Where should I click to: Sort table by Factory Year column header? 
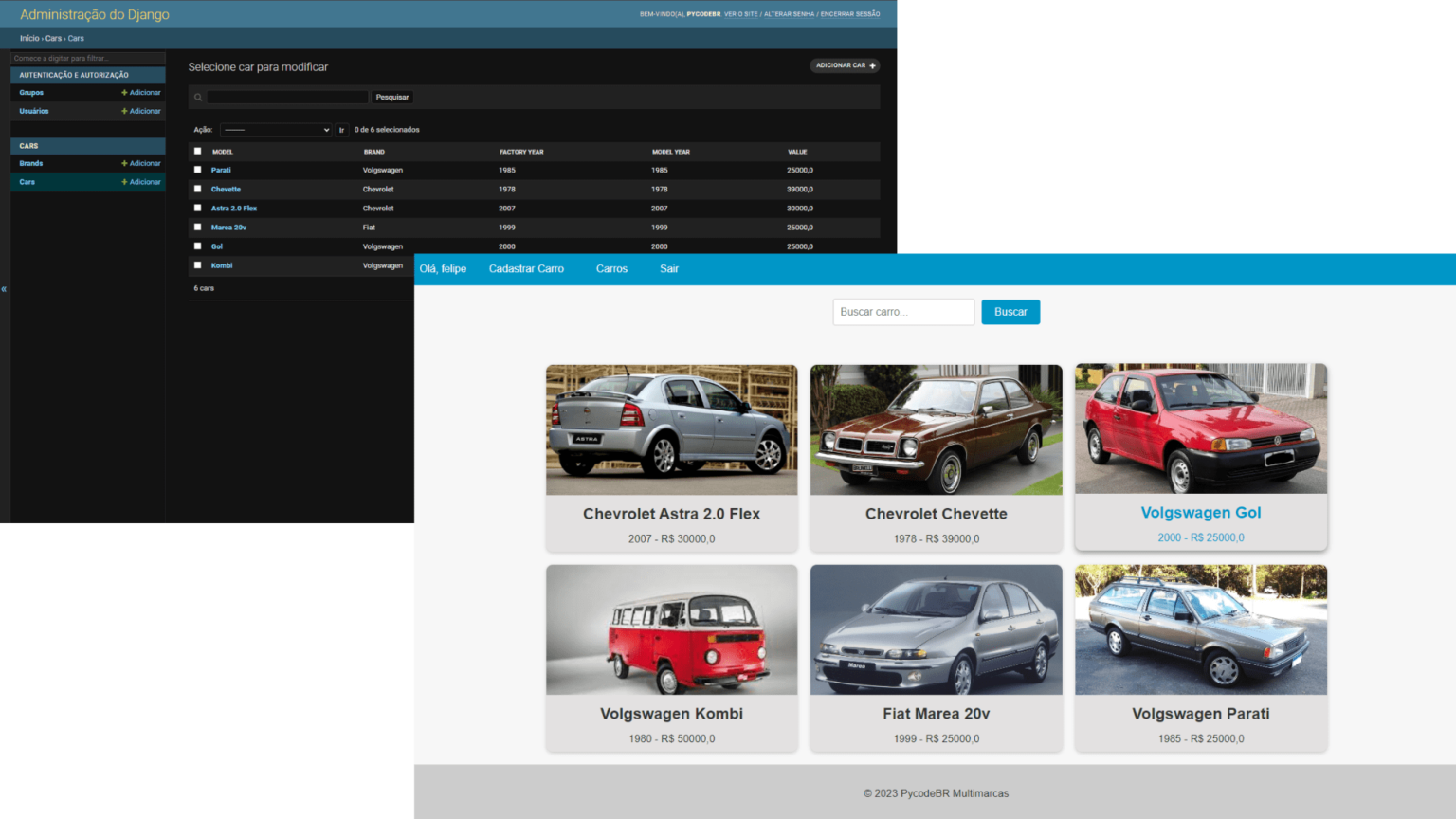click(521, 152)
